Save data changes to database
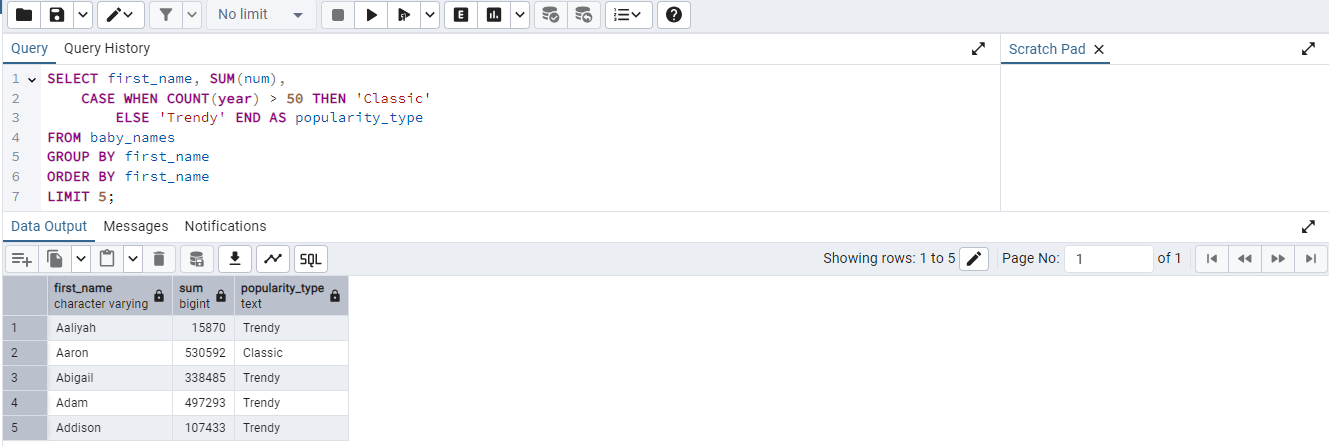This screenshot has height=446, width=1329. point(196,259)
